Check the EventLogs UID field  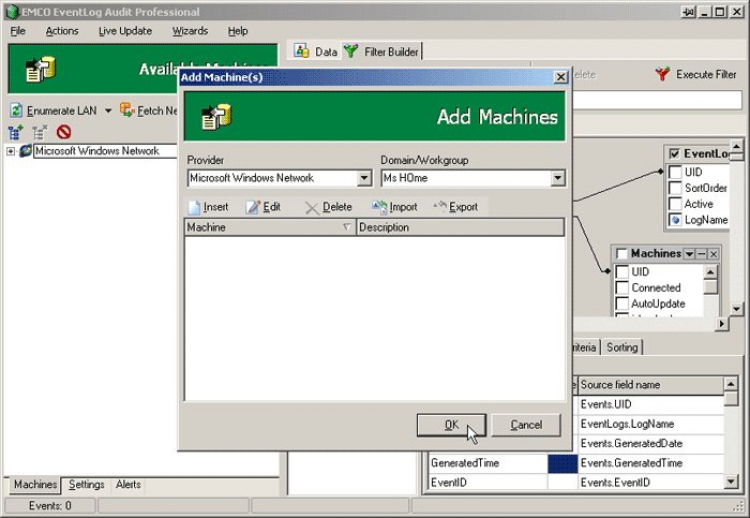point(675,172)
